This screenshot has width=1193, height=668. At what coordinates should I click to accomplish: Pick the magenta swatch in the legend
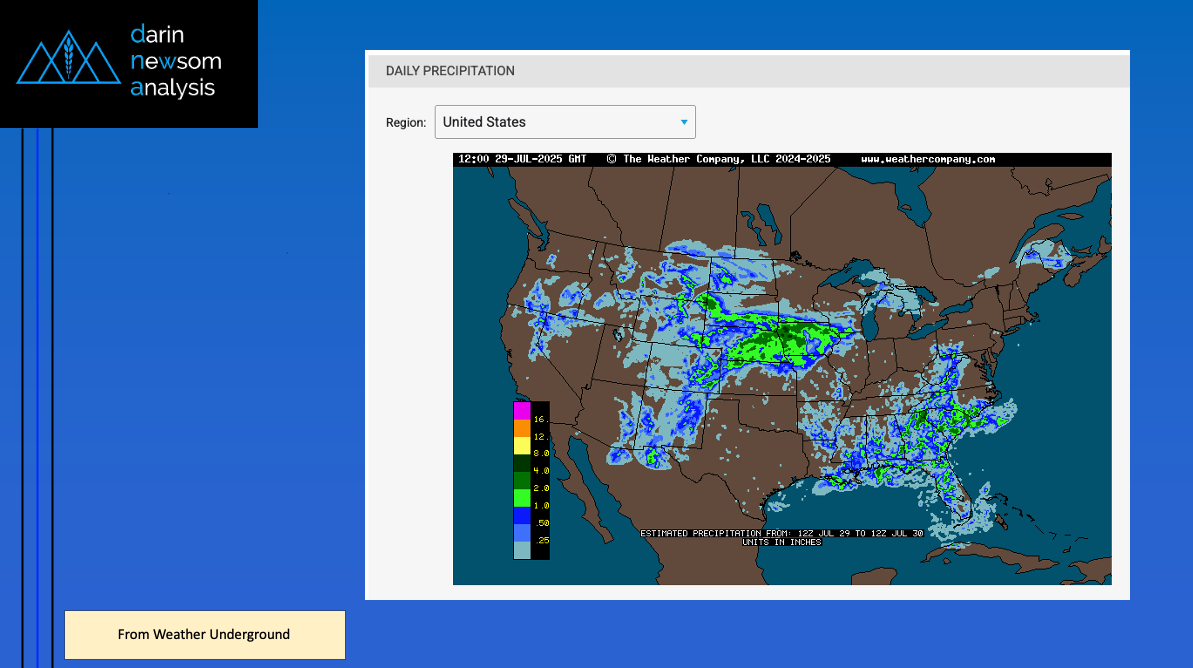pos(522,410)
